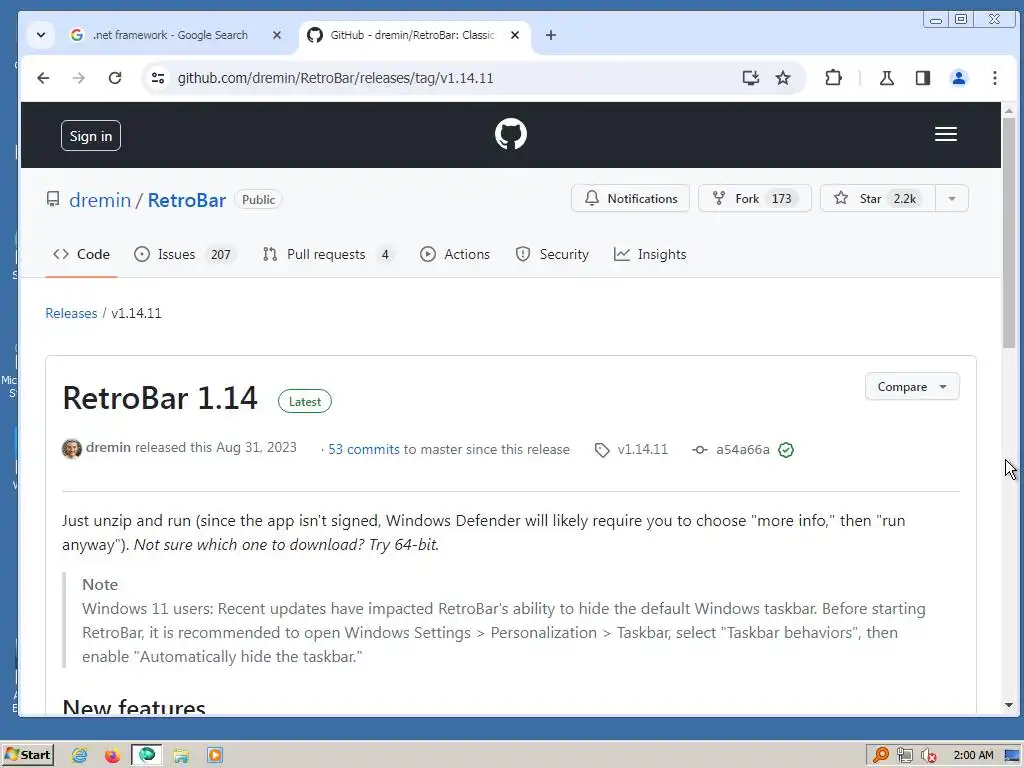Select the GitHub RetroBar browser tab

click(x=411, y=35)
